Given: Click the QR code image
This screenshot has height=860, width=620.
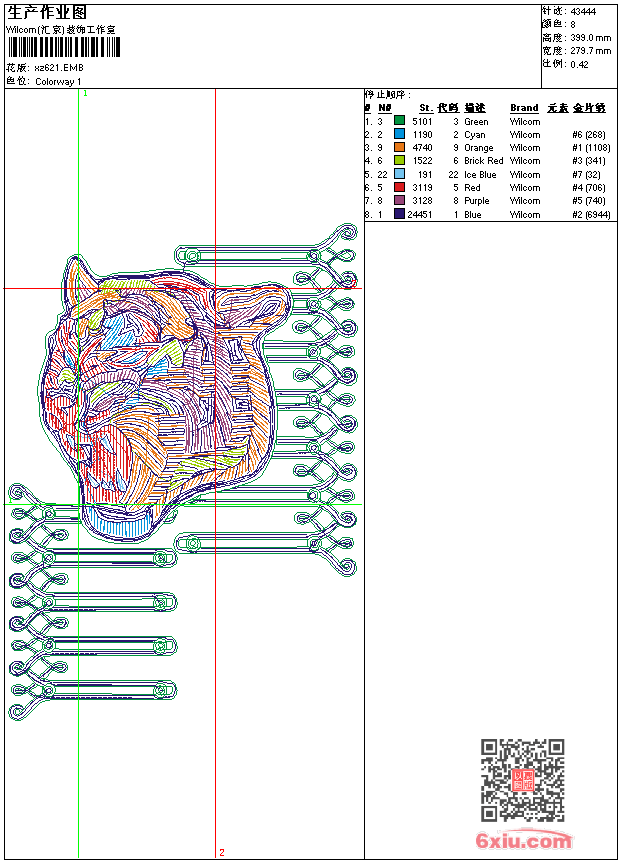Looking at the screenshot, I should click(522, 780).
